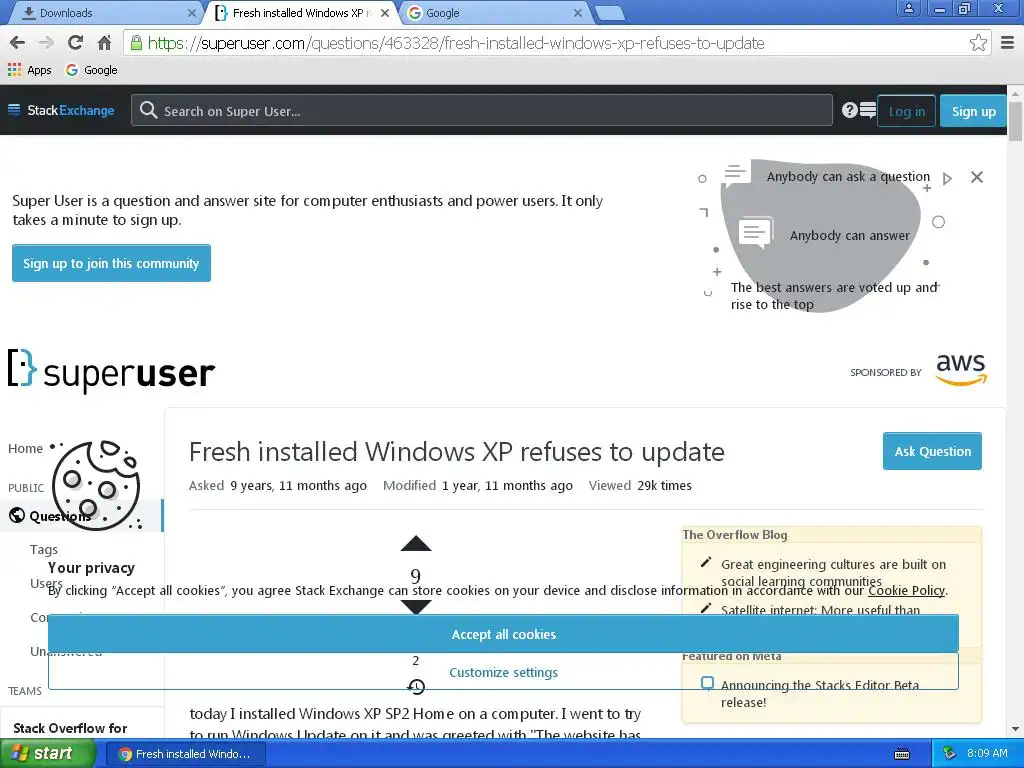Open Great engineering cultures blog link
1024x768 pixels.
point(833,573)
